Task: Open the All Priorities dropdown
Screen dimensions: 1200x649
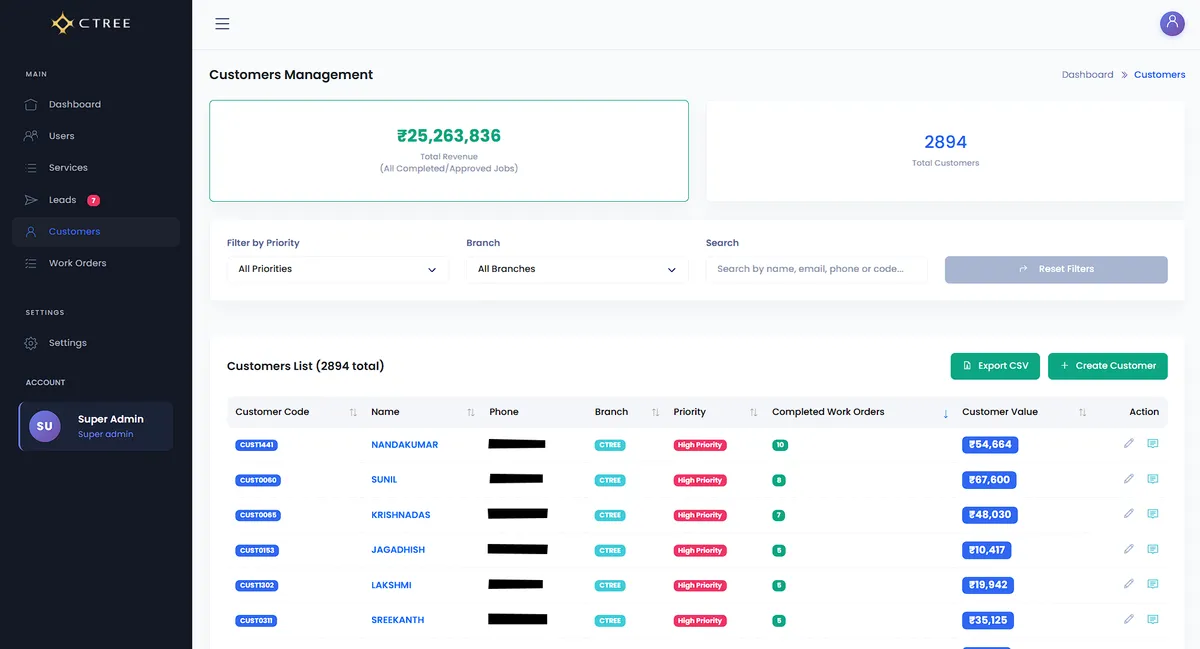Action: 338,269
